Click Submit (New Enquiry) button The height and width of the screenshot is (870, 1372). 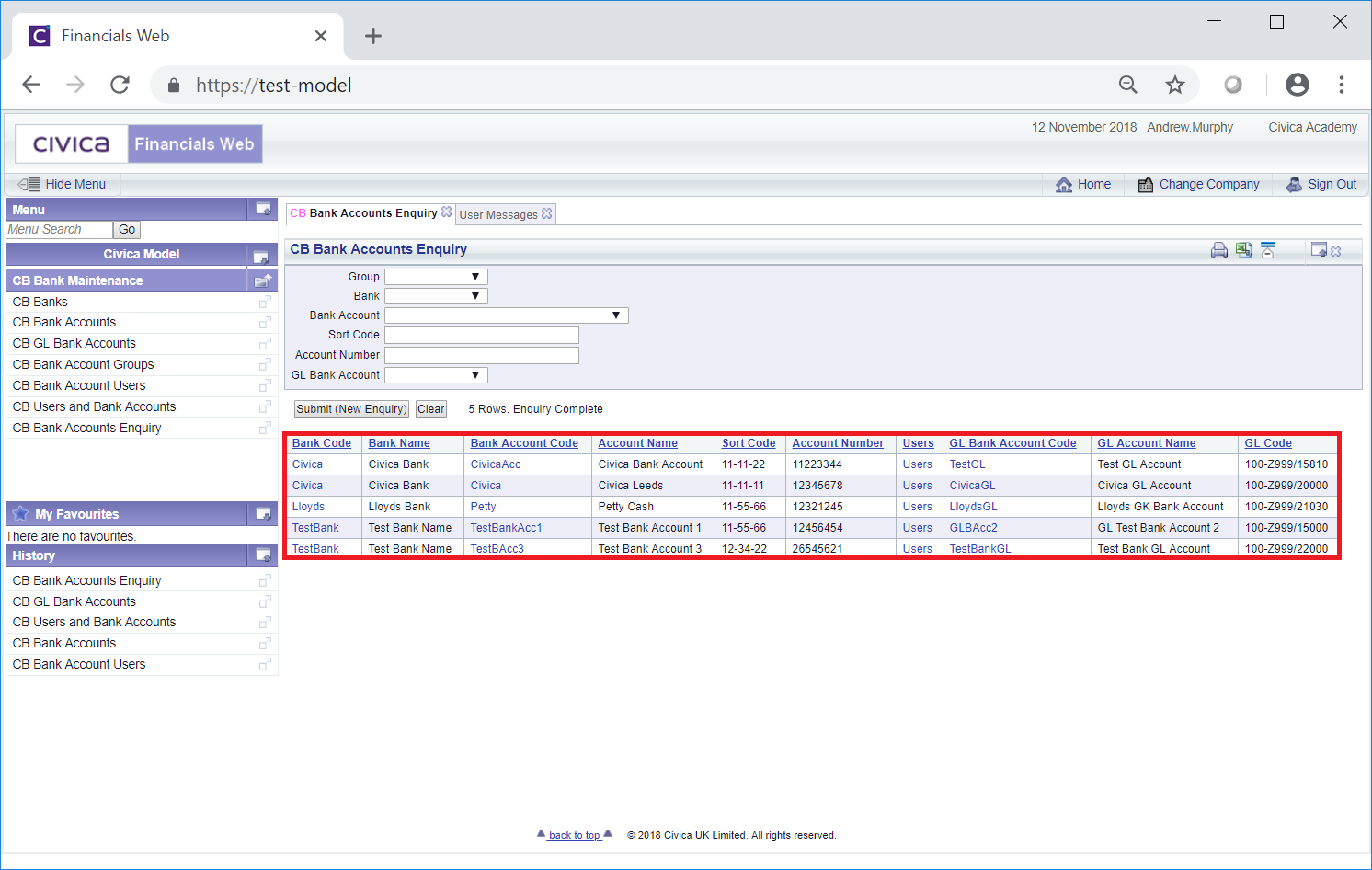click(351, 409)
